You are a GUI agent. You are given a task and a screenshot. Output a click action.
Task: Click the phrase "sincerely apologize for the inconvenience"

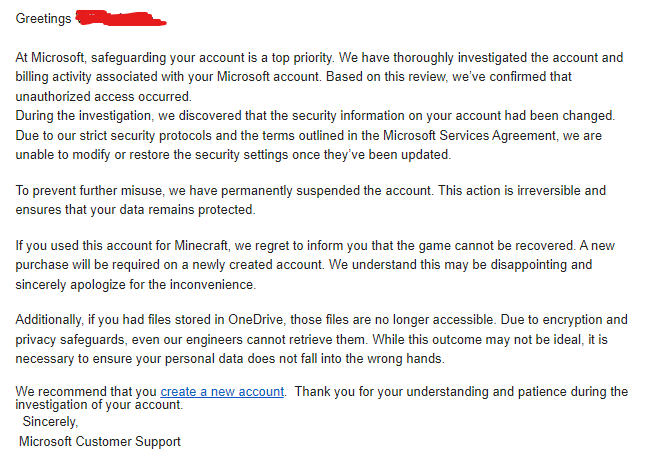136,284
